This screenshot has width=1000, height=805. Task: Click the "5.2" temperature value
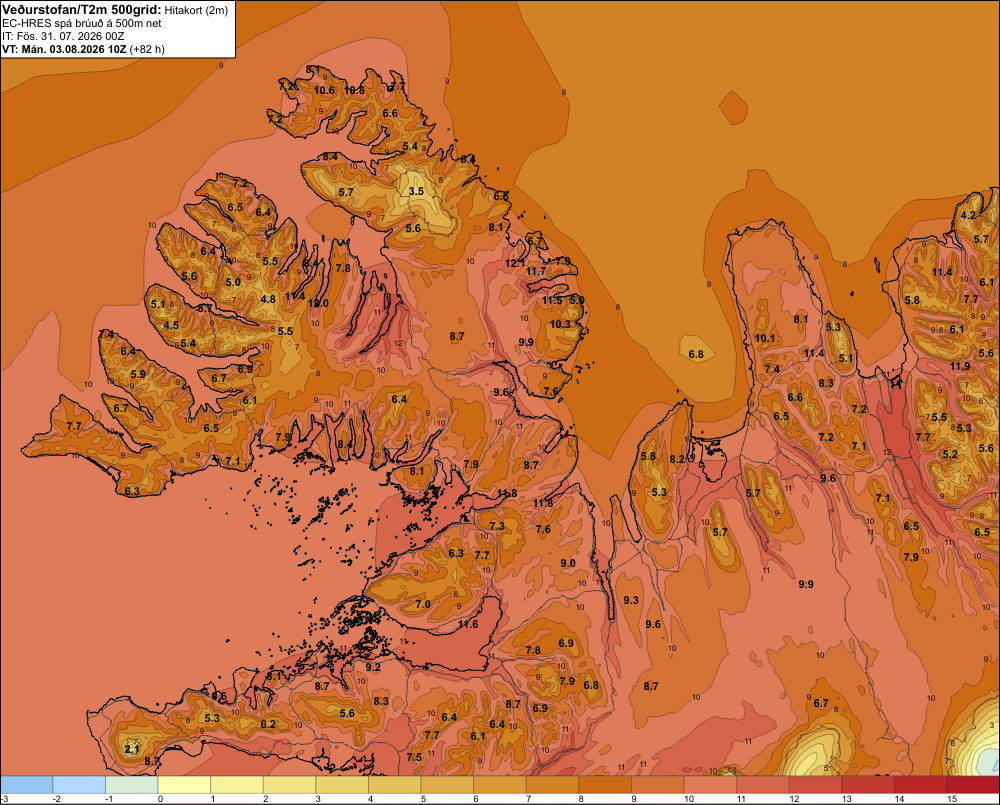[x=950, y=454]
